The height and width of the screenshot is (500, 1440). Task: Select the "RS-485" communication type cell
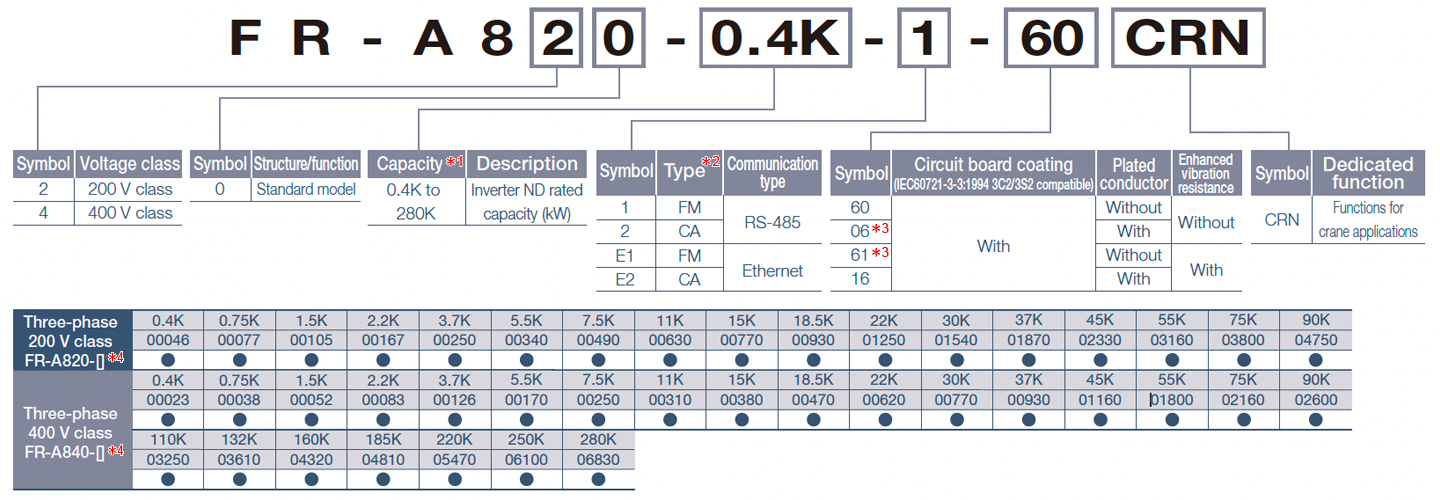point(772,222)
